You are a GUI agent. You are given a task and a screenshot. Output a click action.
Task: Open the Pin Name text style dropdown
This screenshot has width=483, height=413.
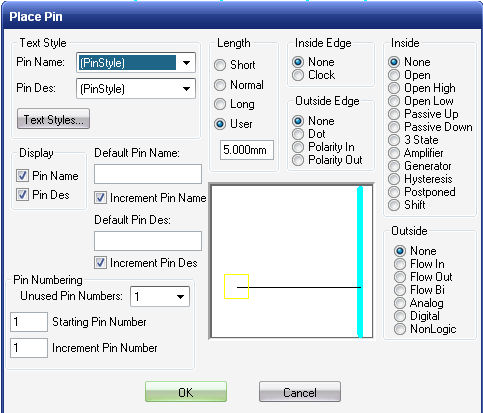[x=186, y=62]
